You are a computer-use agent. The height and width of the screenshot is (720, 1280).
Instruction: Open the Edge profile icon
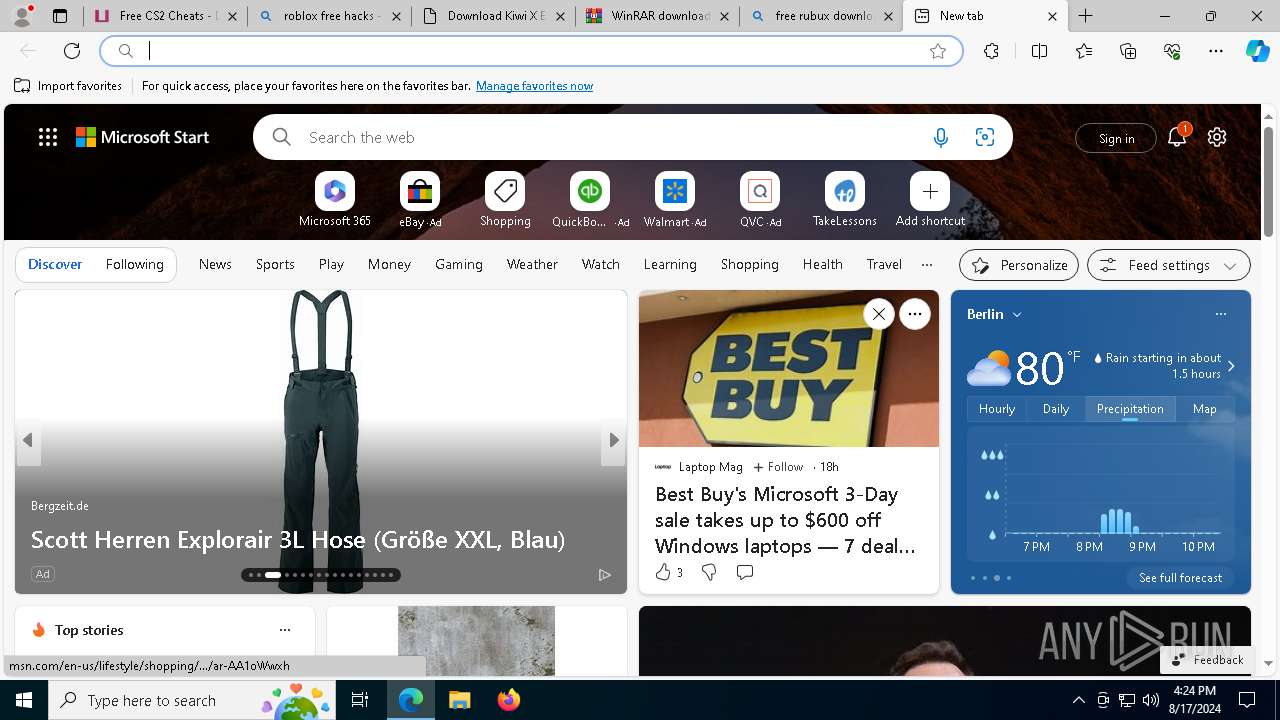[22, 16]
